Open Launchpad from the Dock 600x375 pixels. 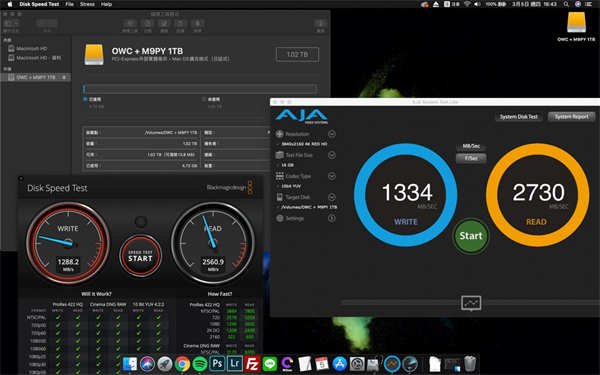pyautogui.click(x=165, y=364)
